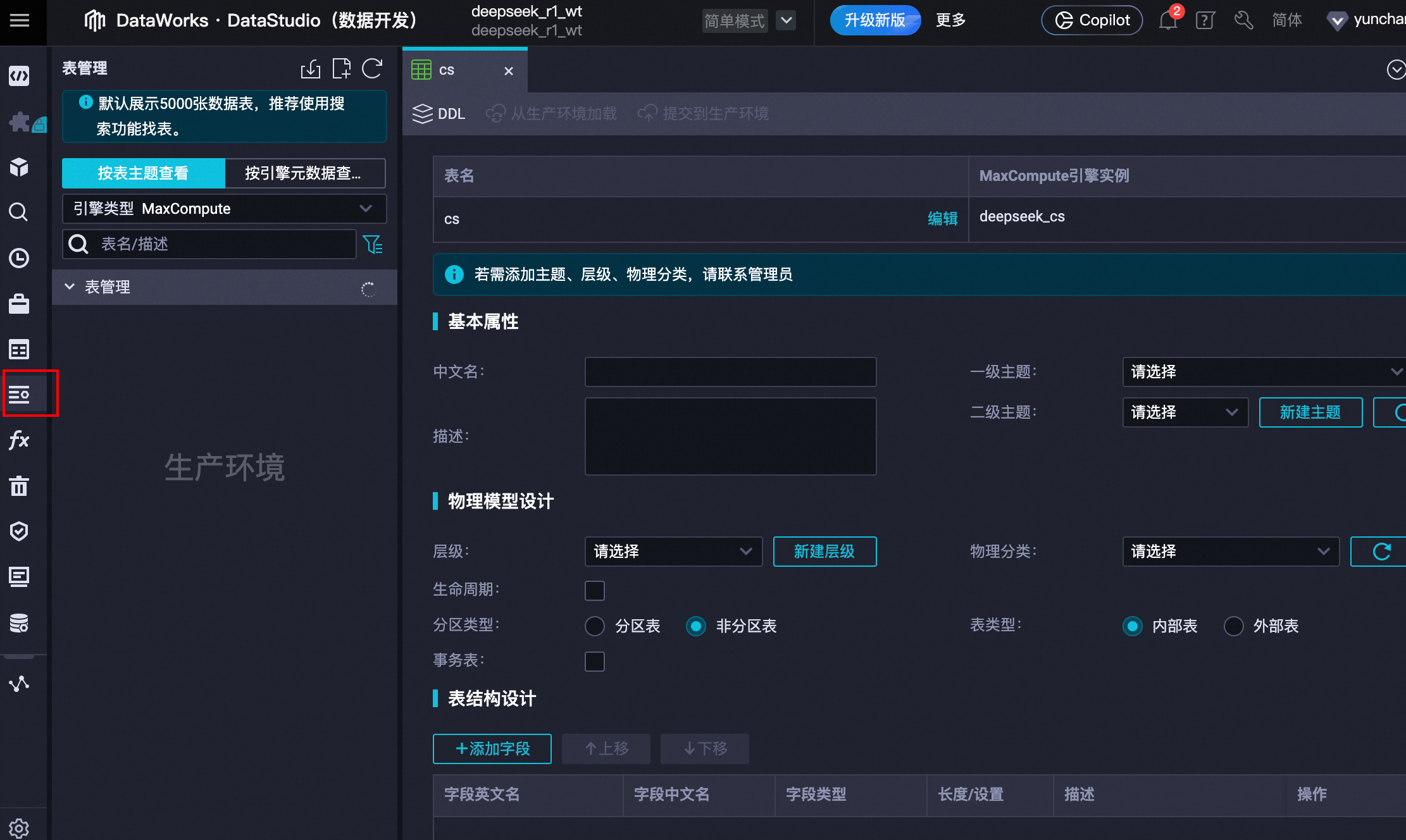1406x840 pixels.
Task: Open the database stack sidebar icon
Action: pyautogui.click(x=19, y=623)
